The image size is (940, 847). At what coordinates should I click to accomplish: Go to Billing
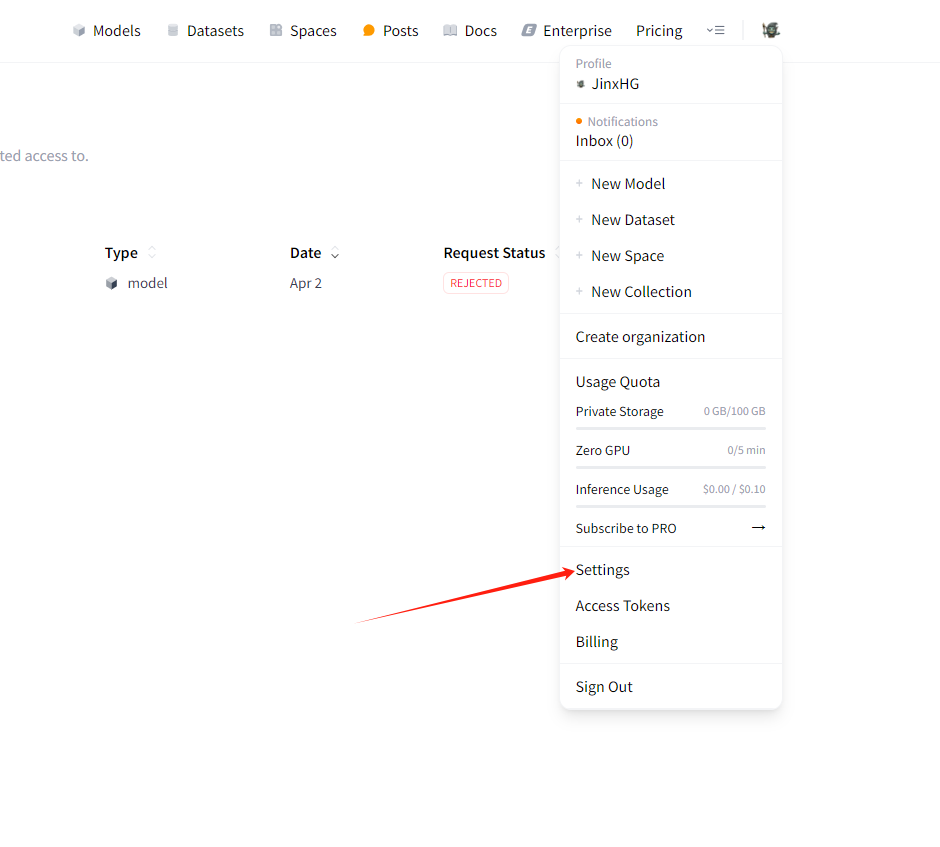pyautogui.click(x=596, y=642)
